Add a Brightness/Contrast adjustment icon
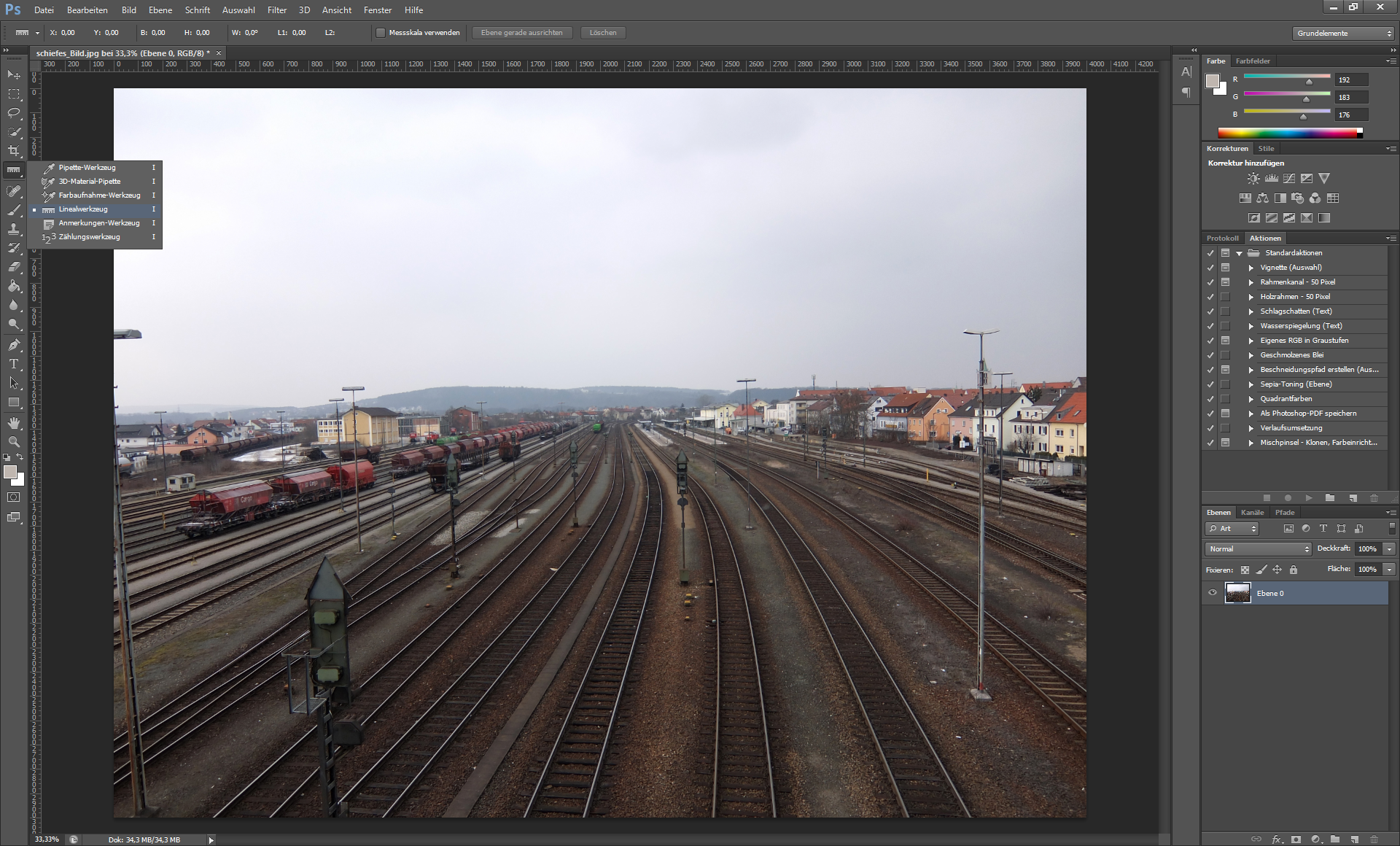 pyautogui.click(x=1253, y=179)
